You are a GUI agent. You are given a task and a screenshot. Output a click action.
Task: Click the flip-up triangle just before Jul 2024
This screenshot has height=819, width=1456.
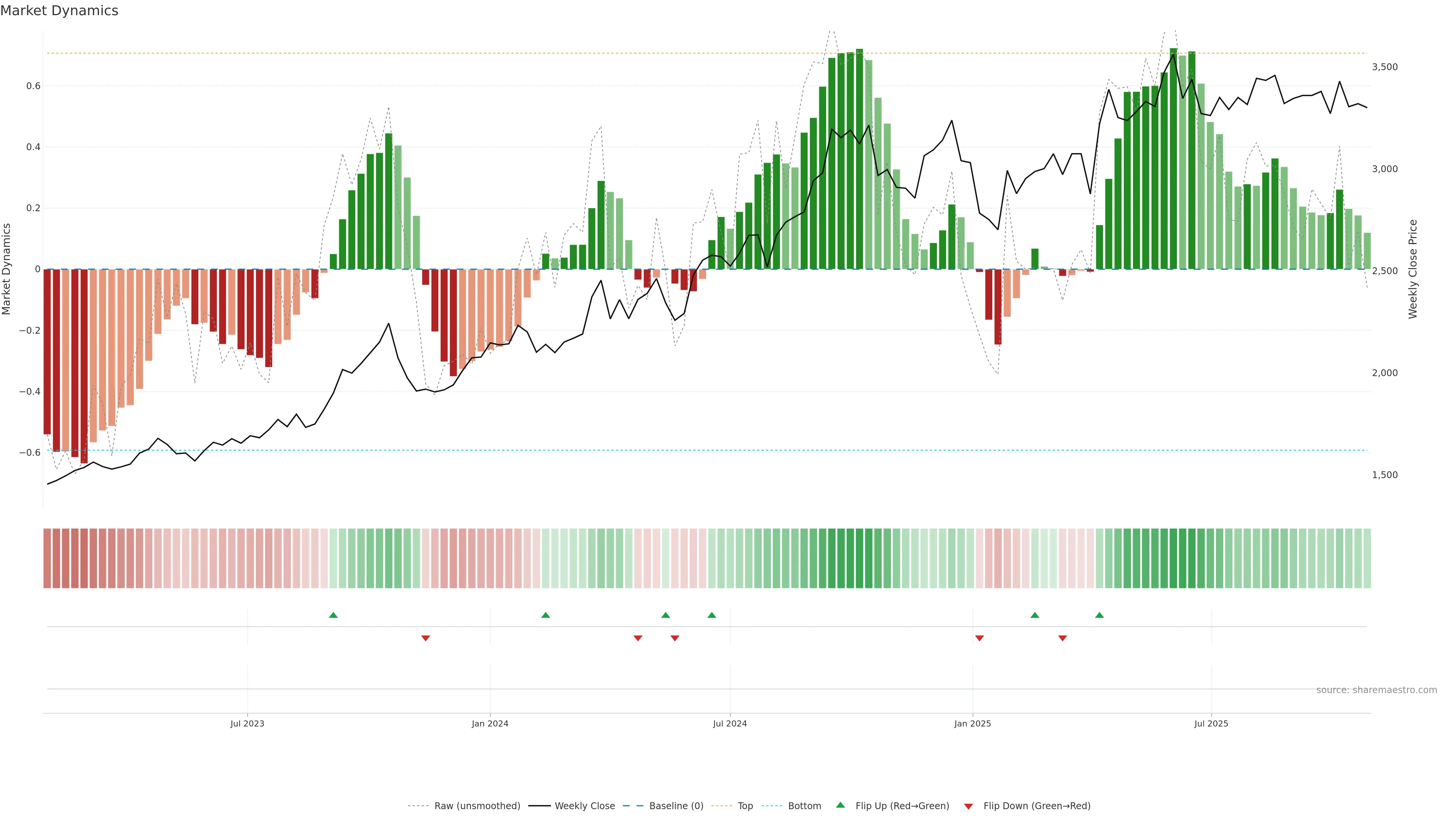pos(712,615)
